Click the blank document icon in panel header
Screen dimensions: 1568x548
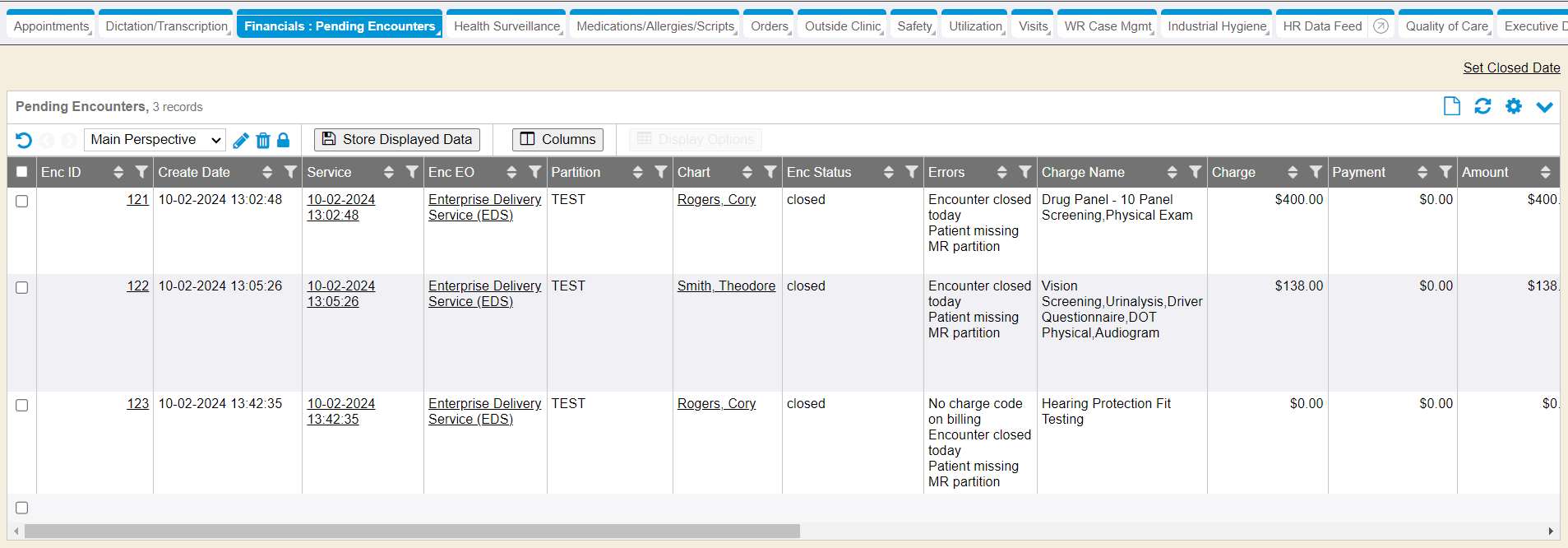click(x=1452, y=106)
